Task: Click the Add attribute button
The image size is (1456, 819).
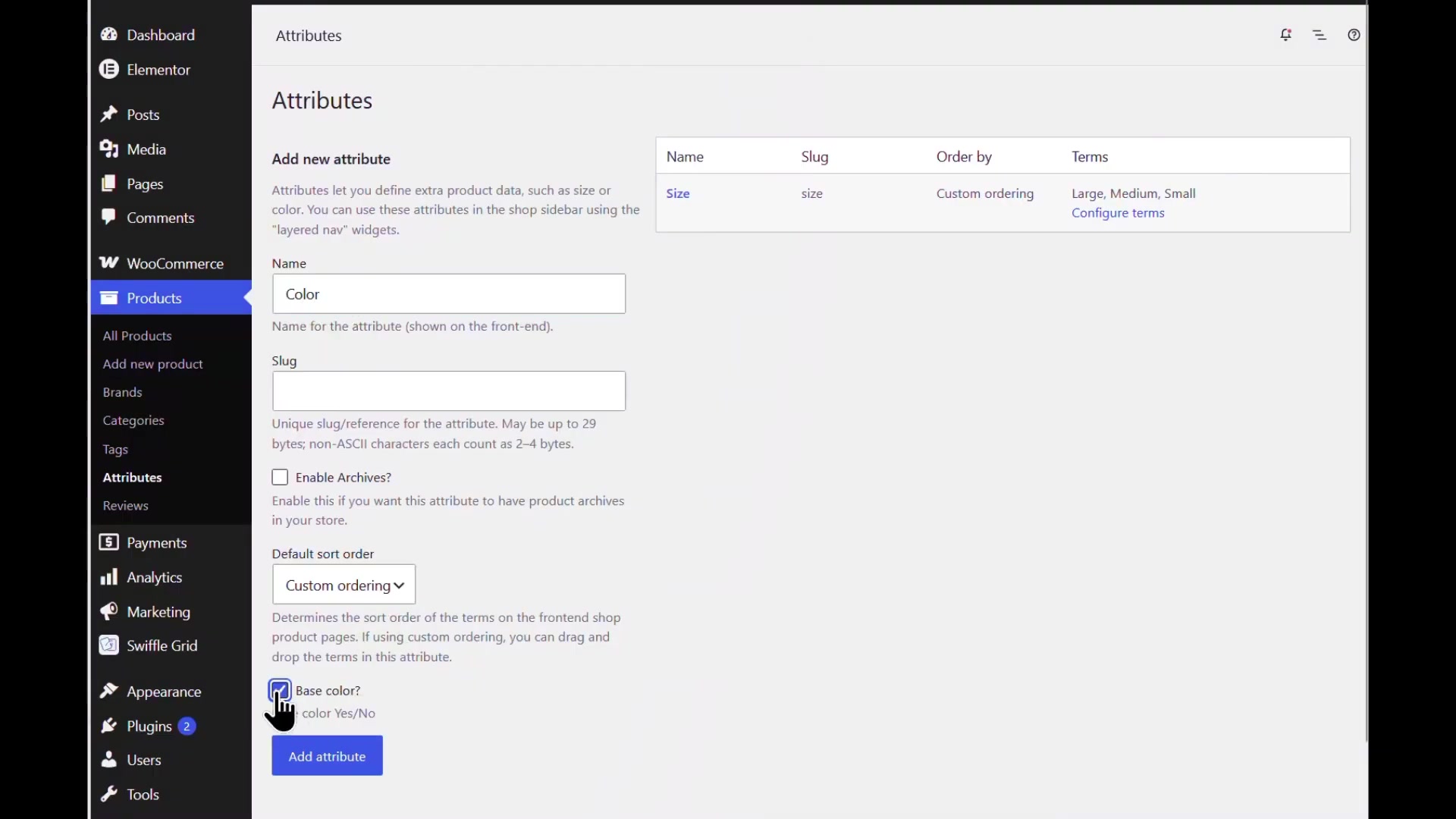Action: coord(327,756)
